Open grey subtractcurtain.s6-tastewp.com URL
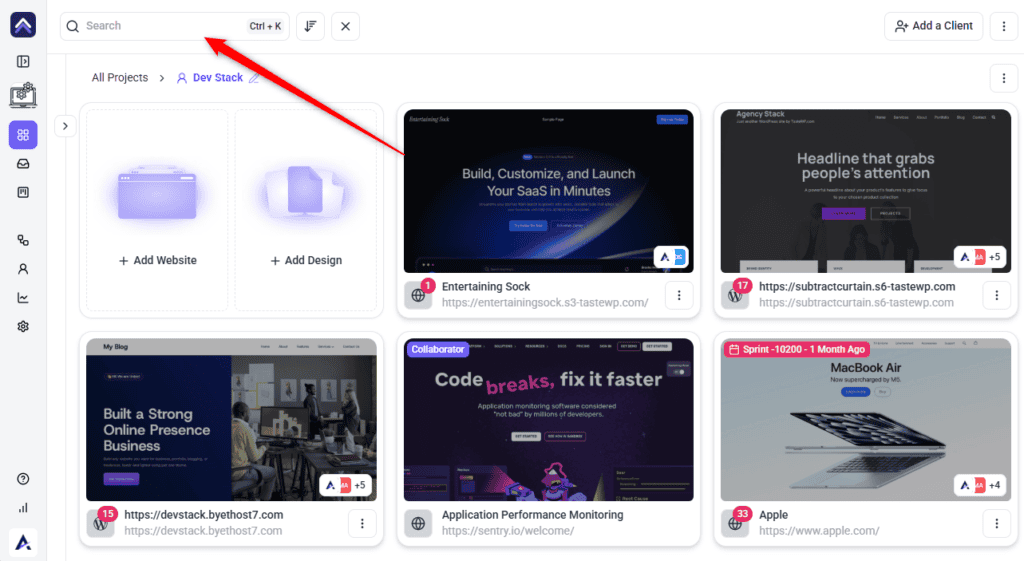This screenshot has width=1024, height=561. click(856, 302)
